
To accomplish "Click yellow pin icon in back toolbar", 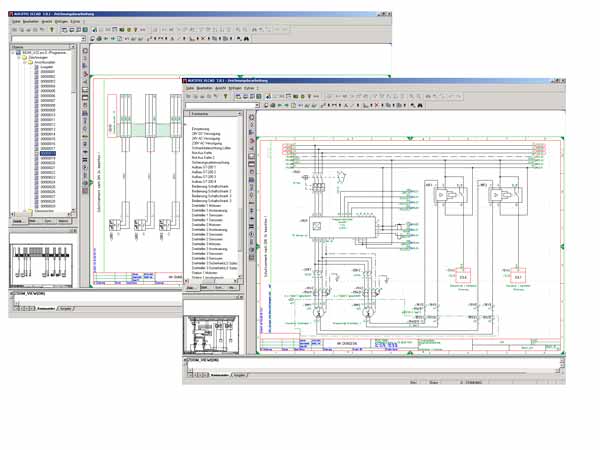I will pos(52,30).
